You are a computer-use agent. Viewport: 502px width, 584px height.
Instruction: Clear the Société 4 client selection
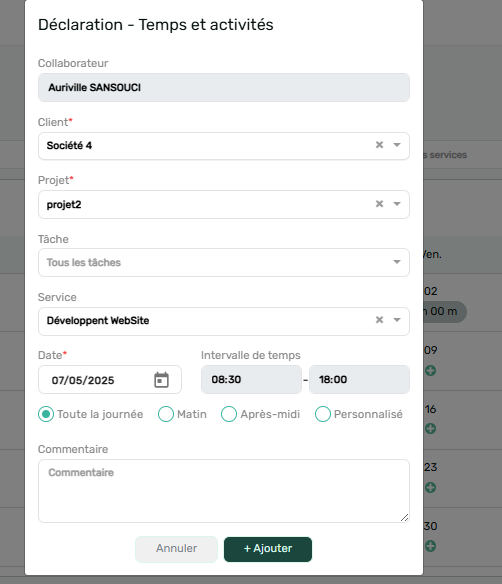click(x=379, y=145)
